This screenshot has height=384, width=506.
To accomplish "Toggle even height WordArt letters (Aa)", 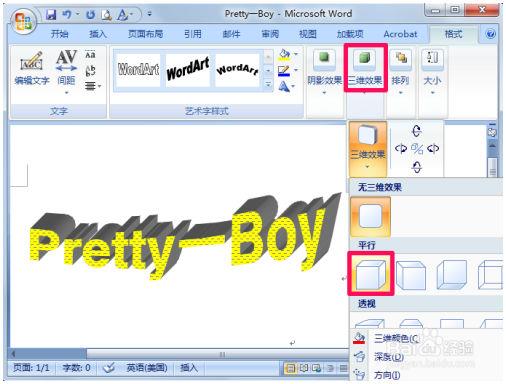I will [90, 54].
